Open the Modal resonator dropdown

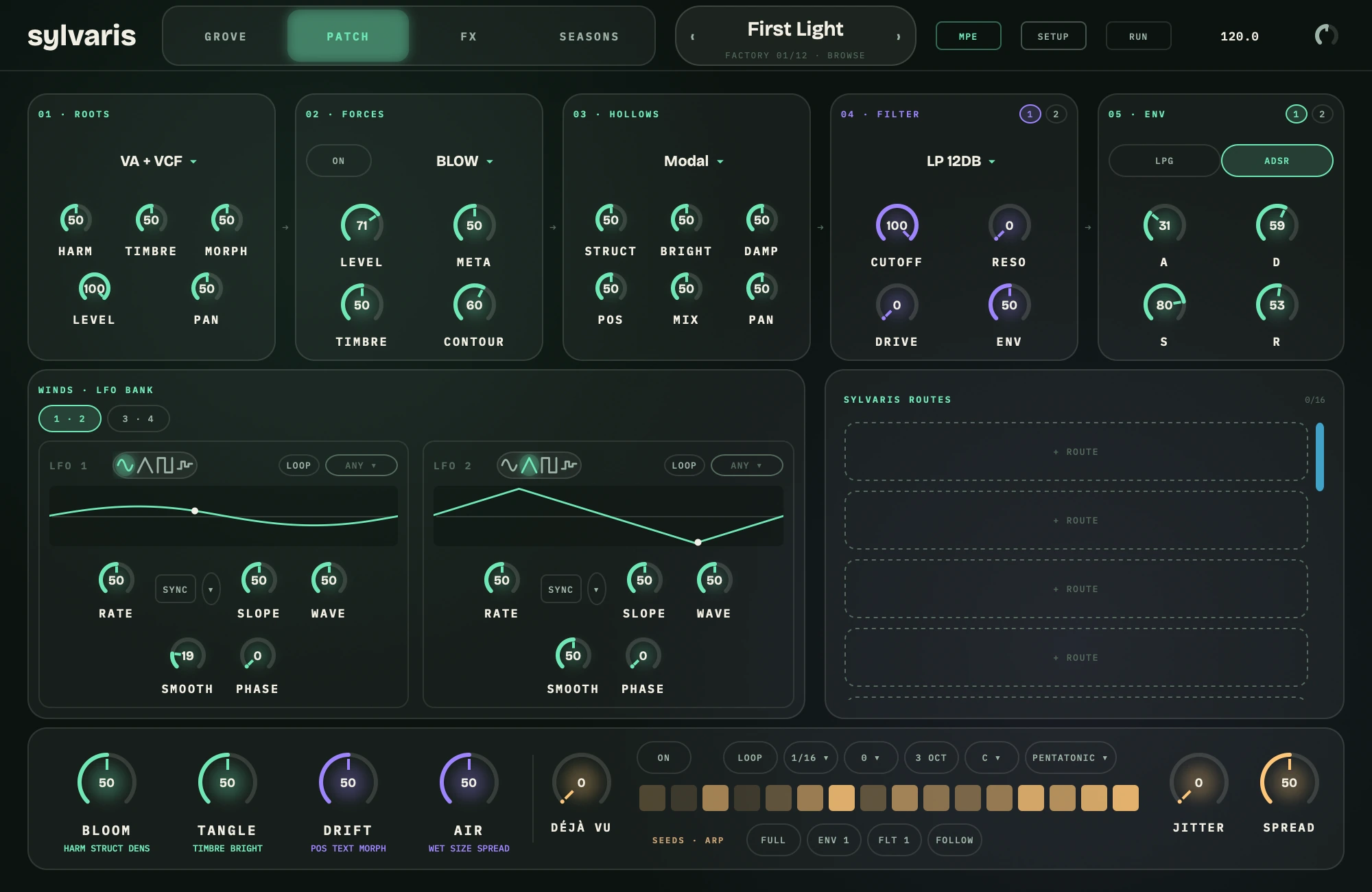pyautogui.click(x=694, y=161)
